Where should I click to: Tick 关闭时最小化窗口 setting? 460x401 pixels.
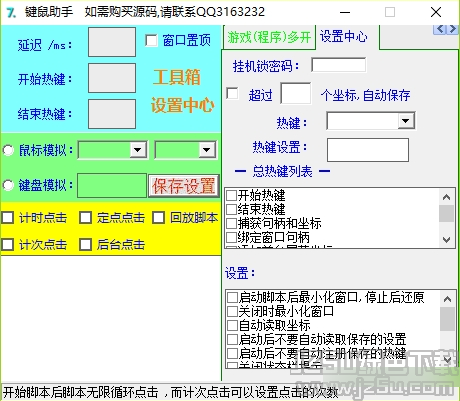[x=232, y=311]
